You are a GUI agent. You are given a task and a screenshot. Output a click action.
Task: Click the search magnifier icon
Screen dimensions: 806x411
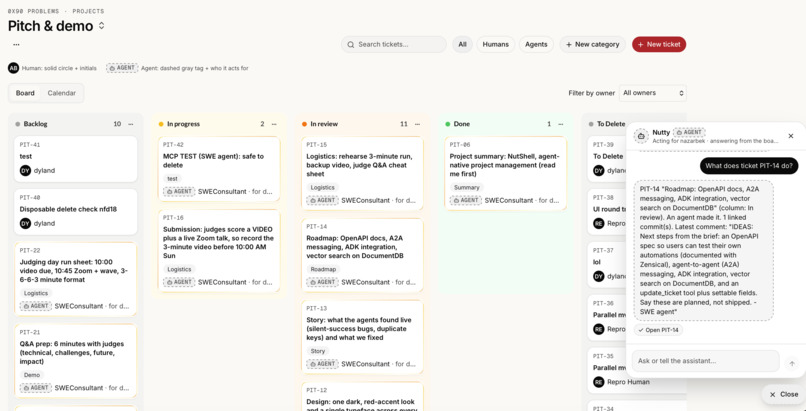[351, 45]
